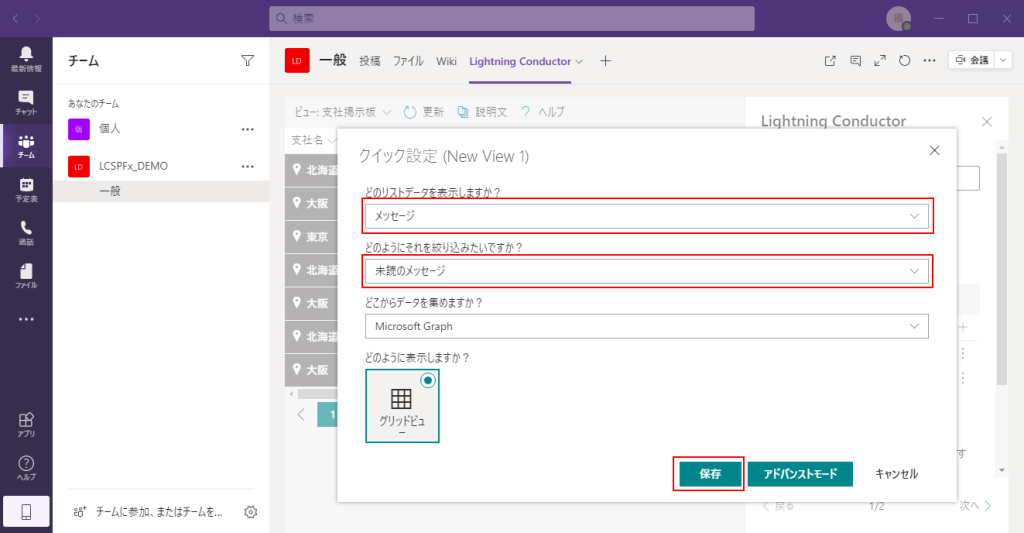Select the グリッドビュー radio option

[x=429, y=380]
